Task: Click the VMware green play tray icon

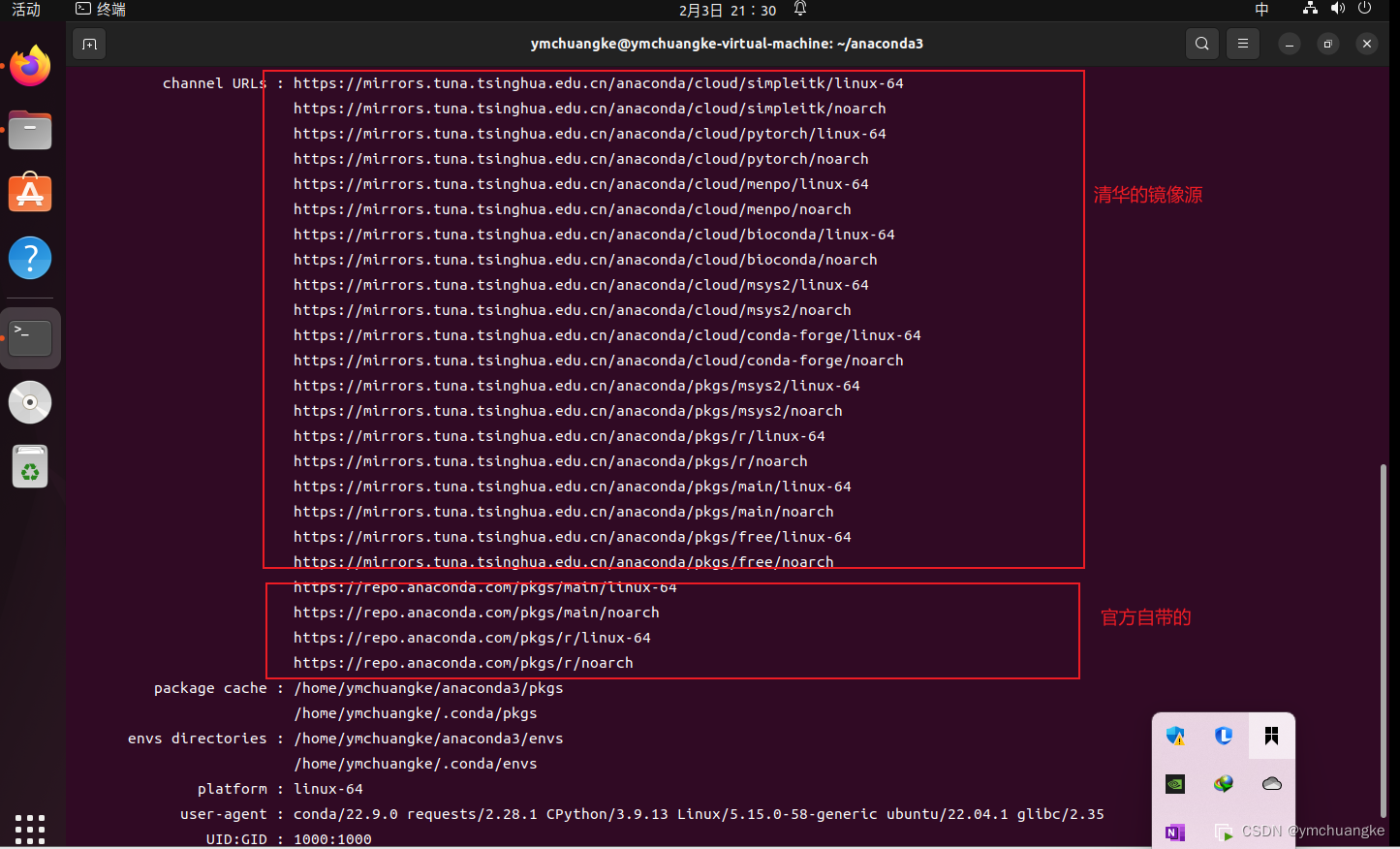Action: coord(1224,832)
